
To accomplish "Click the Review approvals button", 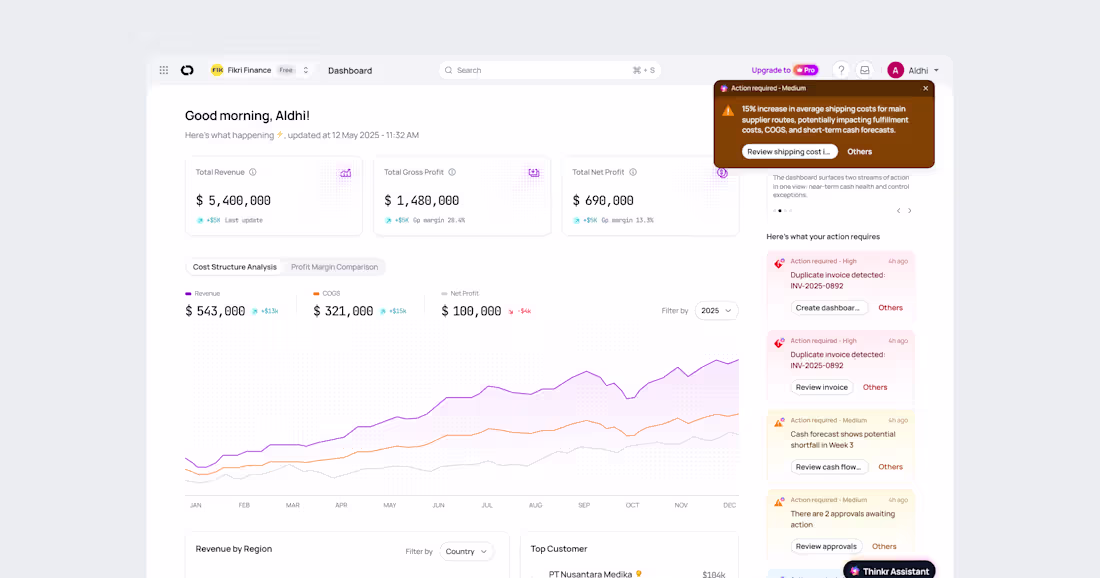I will [x=826, y=546].
